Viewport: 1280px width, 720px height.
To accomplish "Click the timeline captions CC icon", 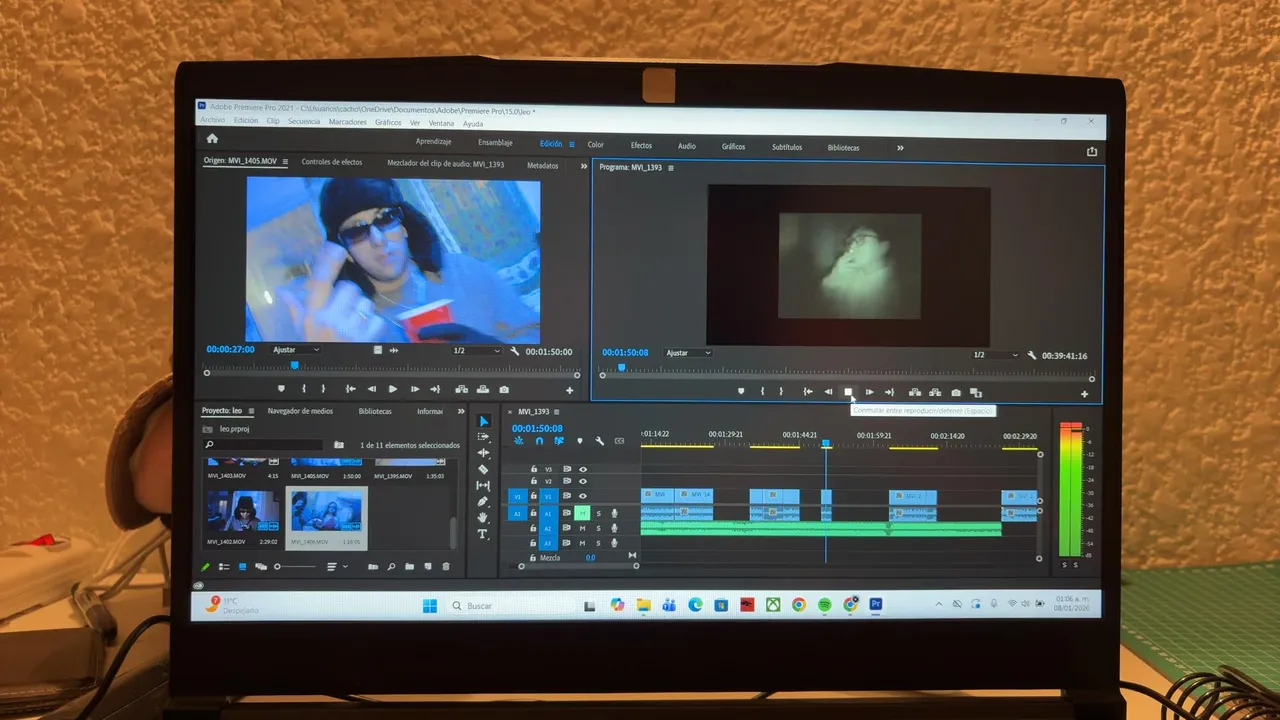I will 620,441.
